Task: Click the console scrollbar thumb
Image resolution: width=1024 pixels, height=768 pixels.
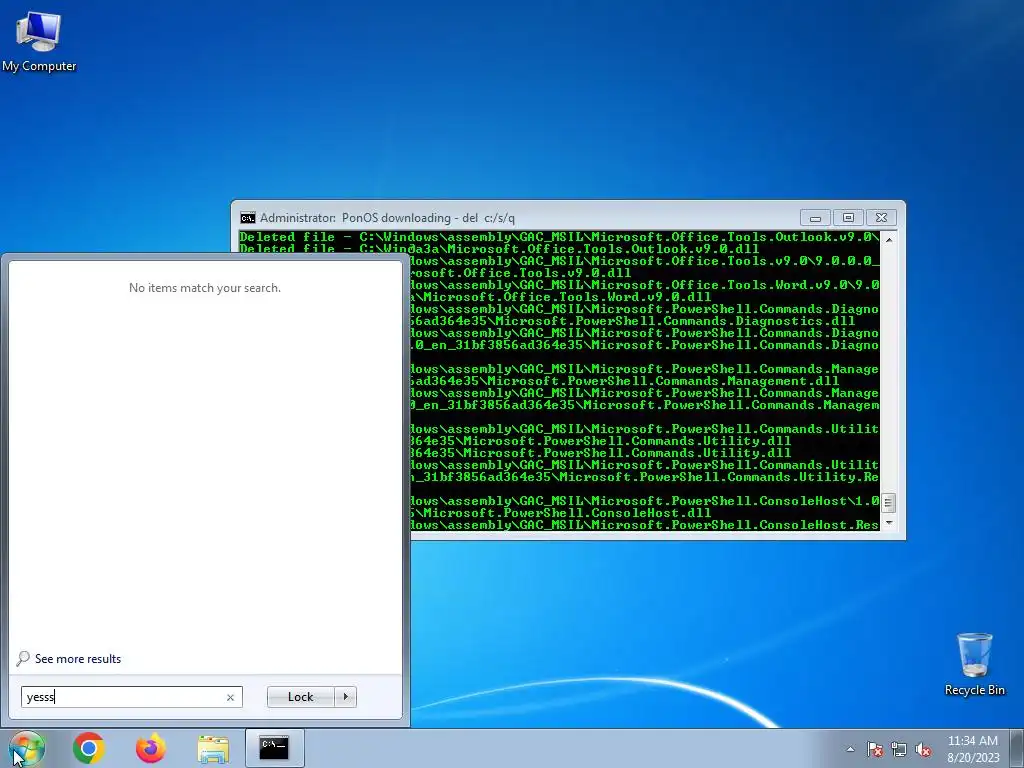Action: coord(888,503)
